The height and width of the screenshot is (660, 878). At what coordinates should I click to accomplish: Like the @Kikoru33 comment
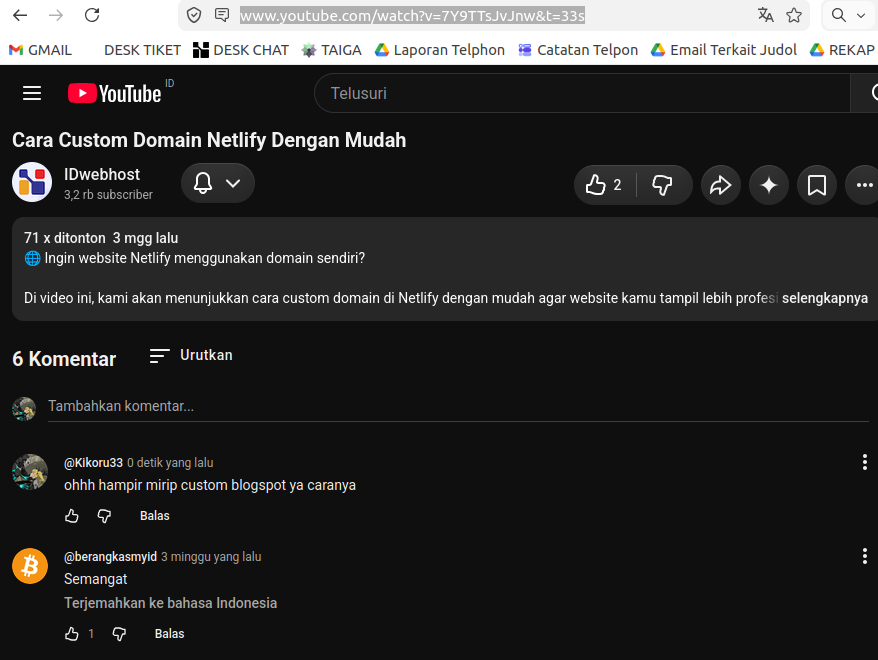click(72, 516)
